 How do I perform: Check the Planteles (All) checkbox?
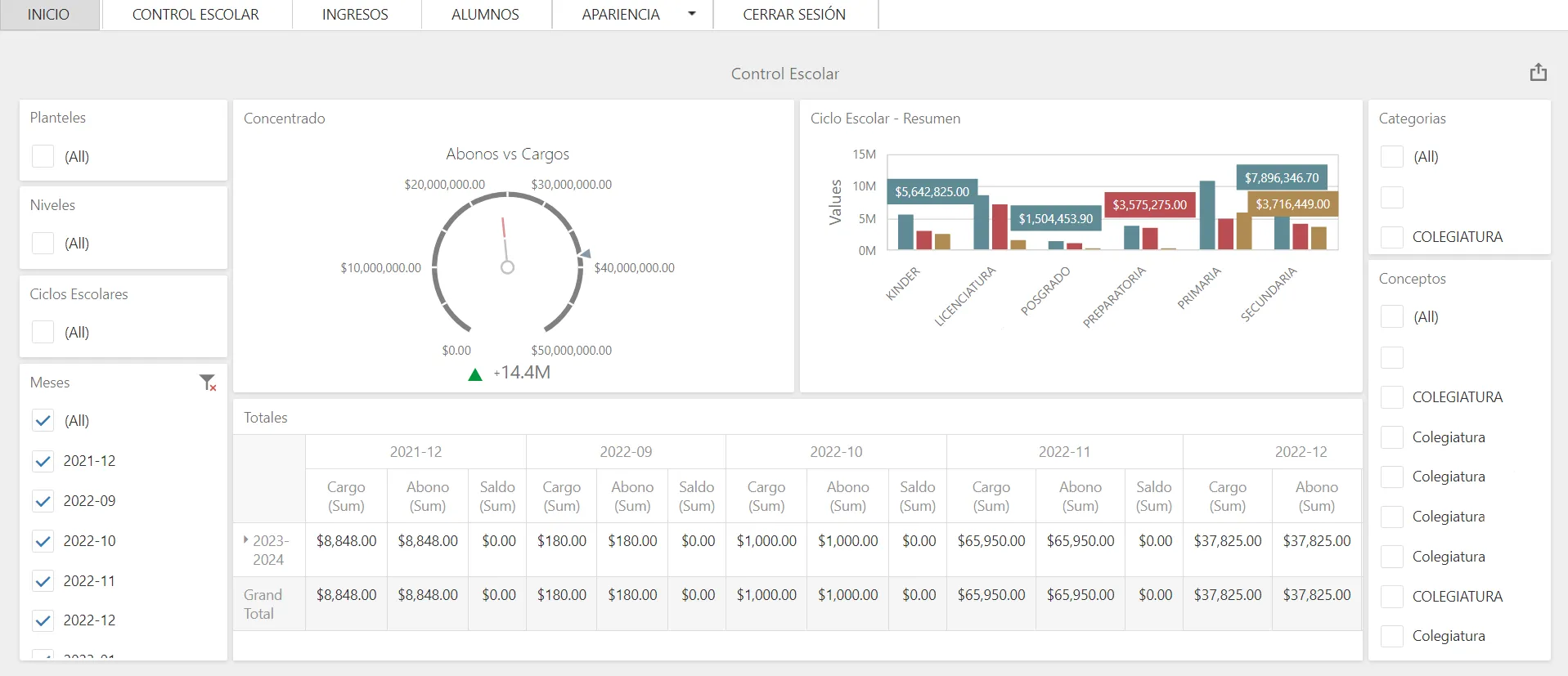[x=43, y=156]
